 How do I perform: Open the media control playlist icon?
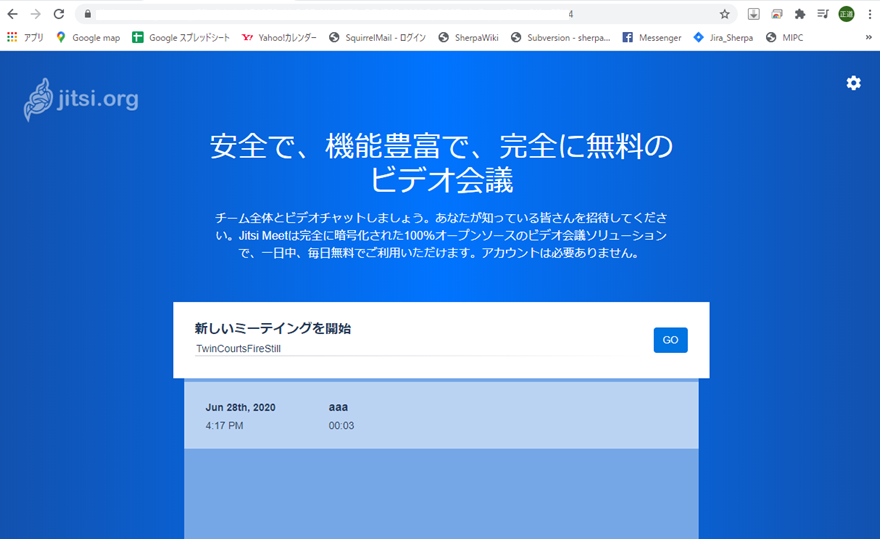(x=823, y=14)
